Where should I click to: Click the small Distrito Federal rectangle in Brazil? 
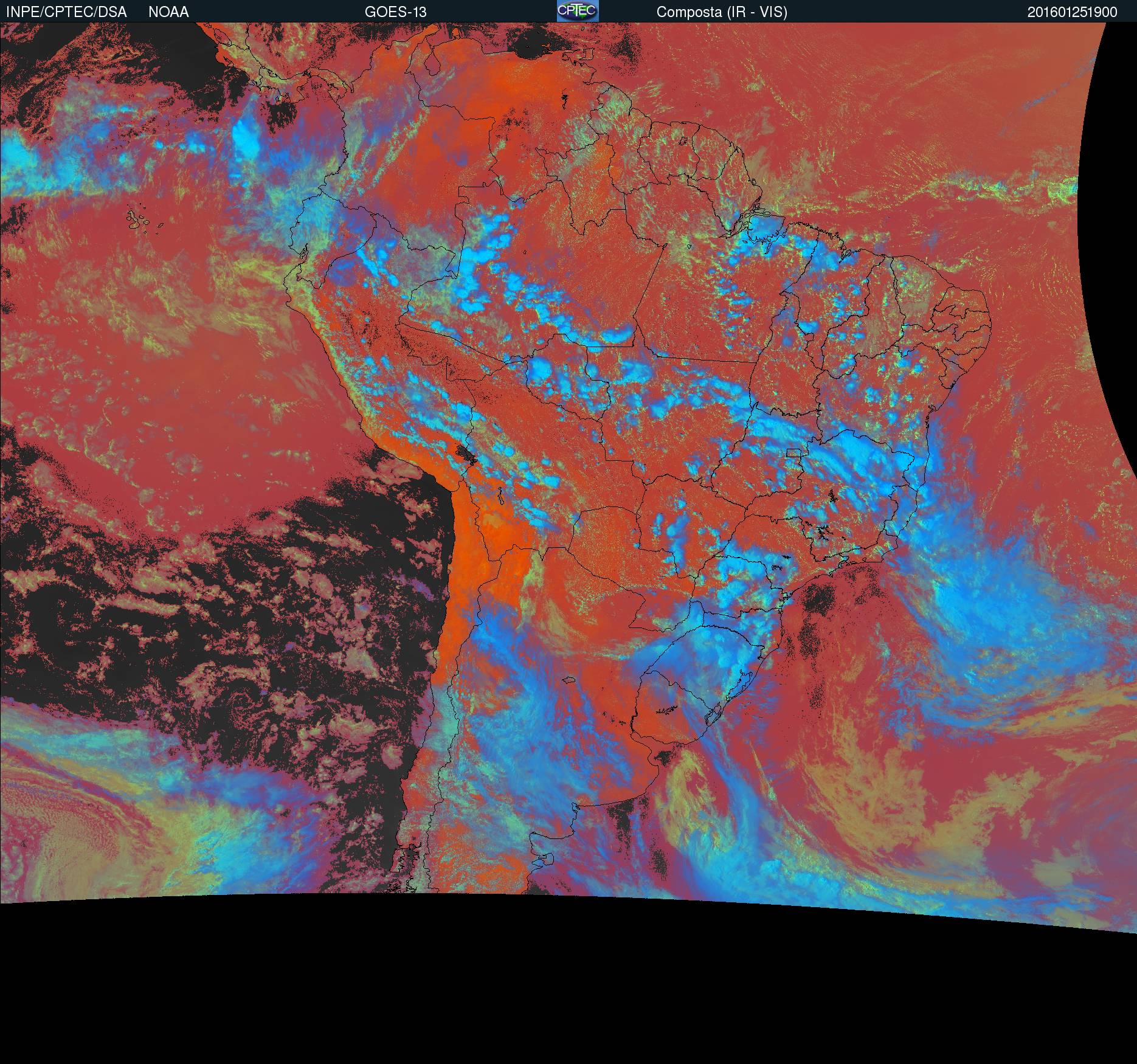pyautogui.click(x=793, y=452)
